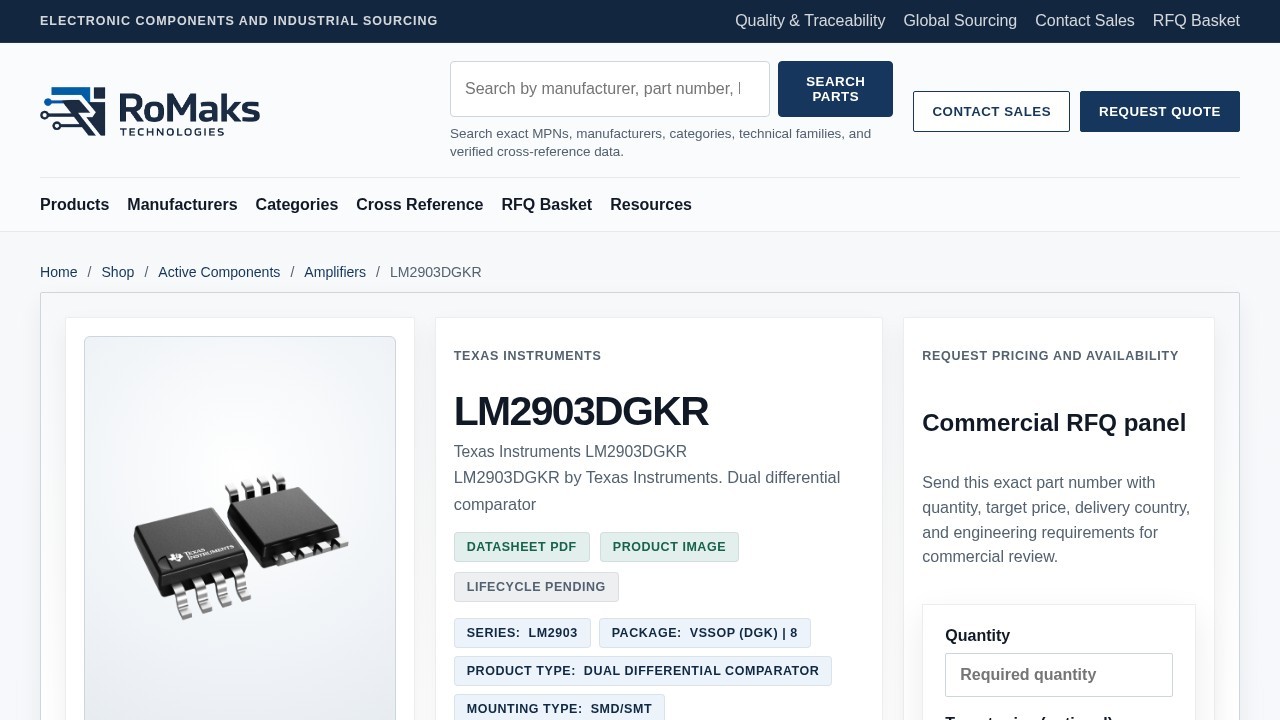This screenshot has width=1280, height=720.
Task: Open Global Sourcing in top bar
Action: [x=960, y=20]
